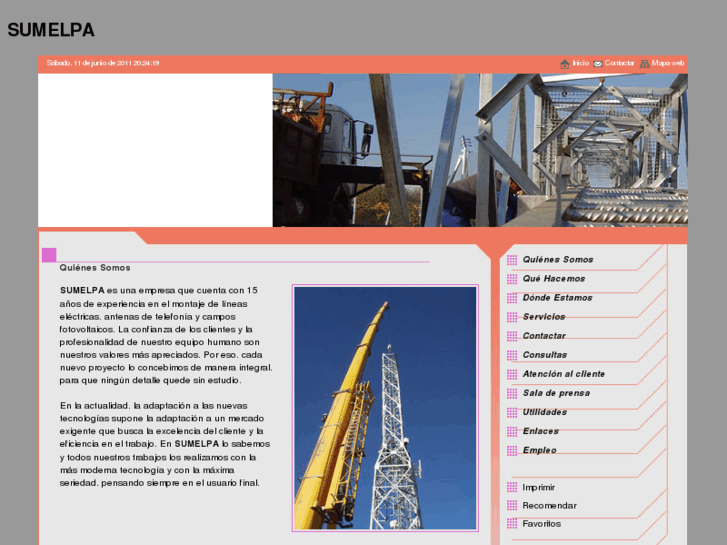Click the truck and steel structure banner image
This screenshot has height=545, width=727.
[x=480, y=150]
